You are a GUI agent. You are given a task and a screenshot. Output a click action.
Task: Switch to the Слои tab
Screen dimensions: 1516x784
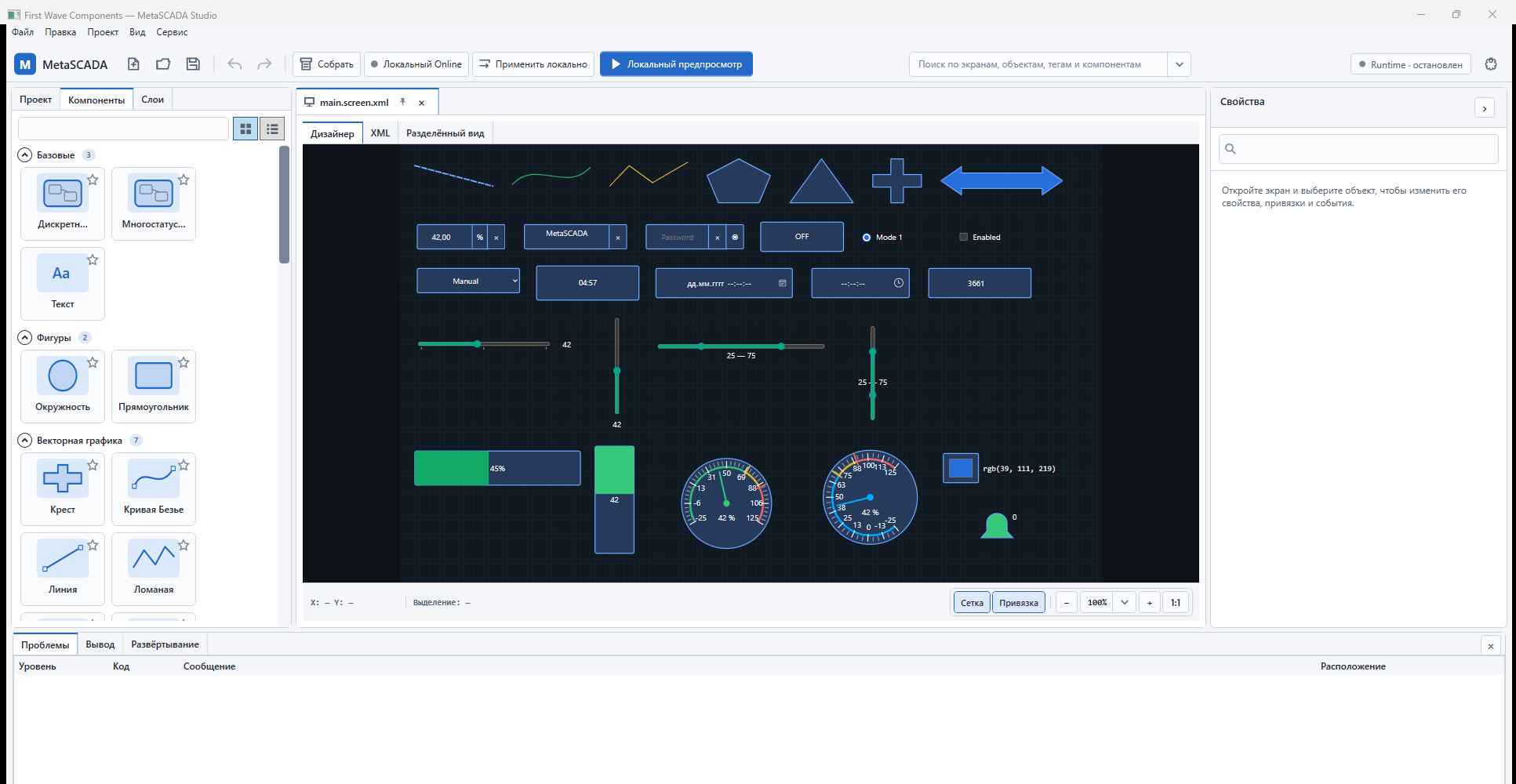click(x=152, y=100)
